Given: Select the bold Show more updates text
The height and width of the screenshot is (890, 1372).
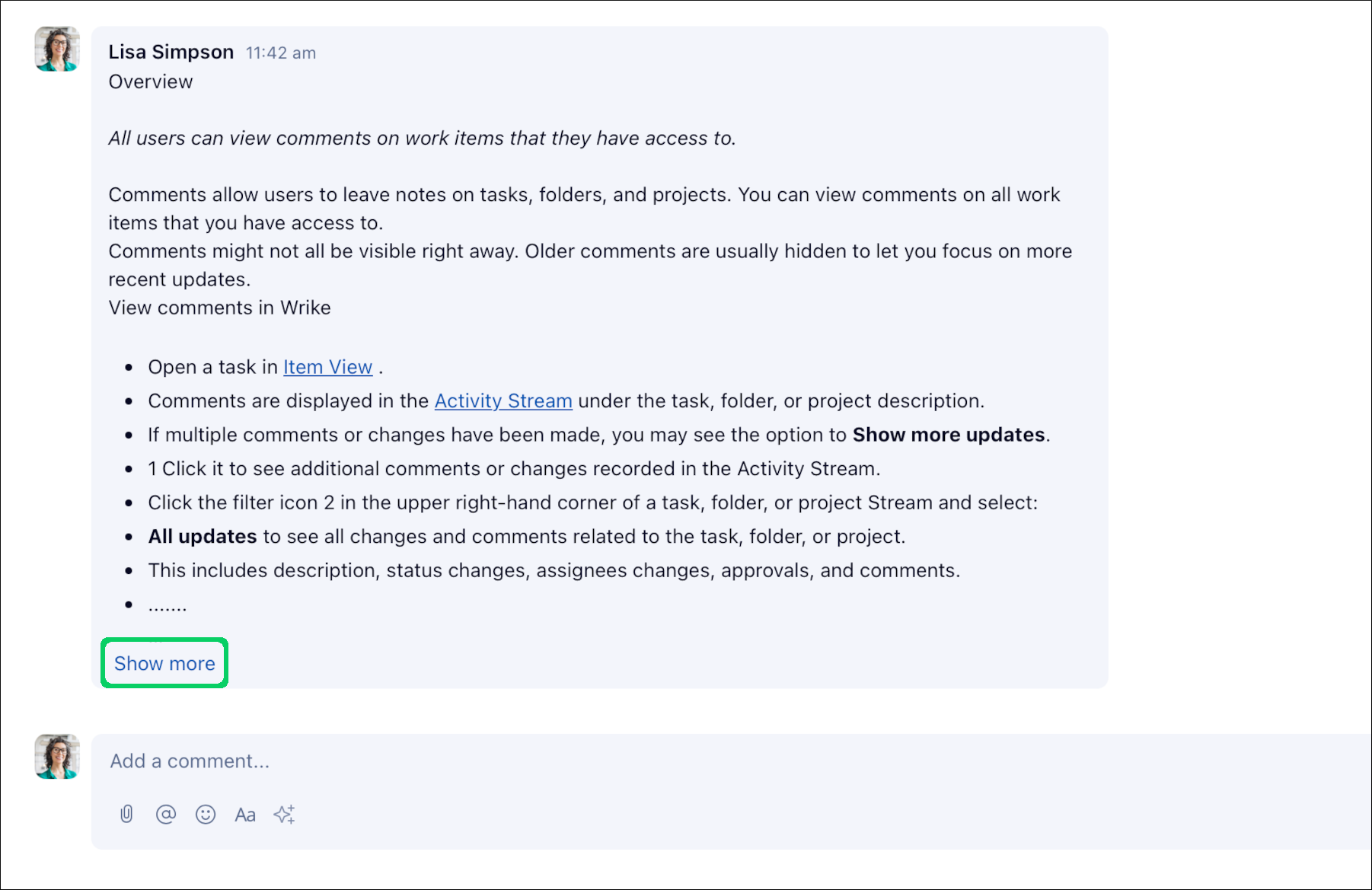Looking at the screenshot, I should point(948,434).
